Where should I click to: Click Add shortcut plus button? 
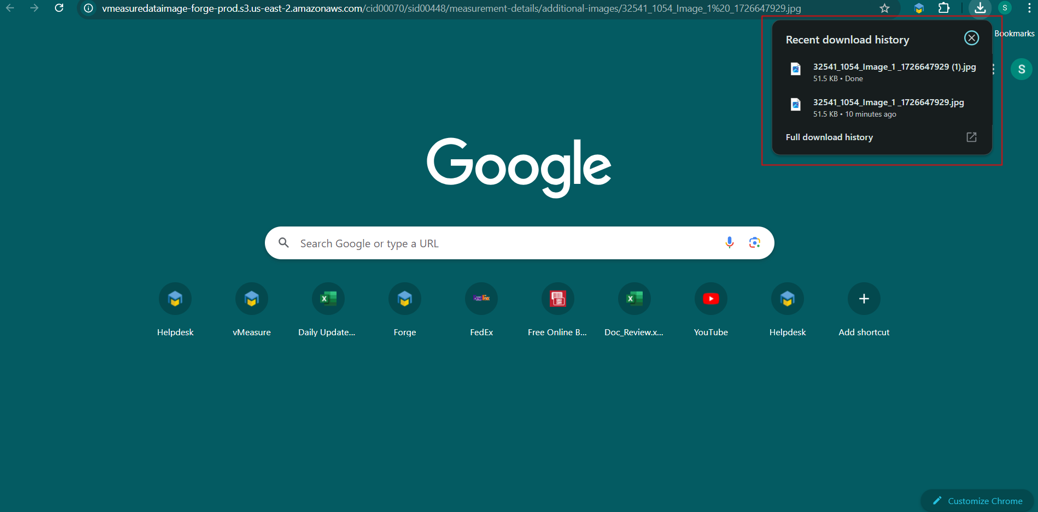(x=864, y=299)
